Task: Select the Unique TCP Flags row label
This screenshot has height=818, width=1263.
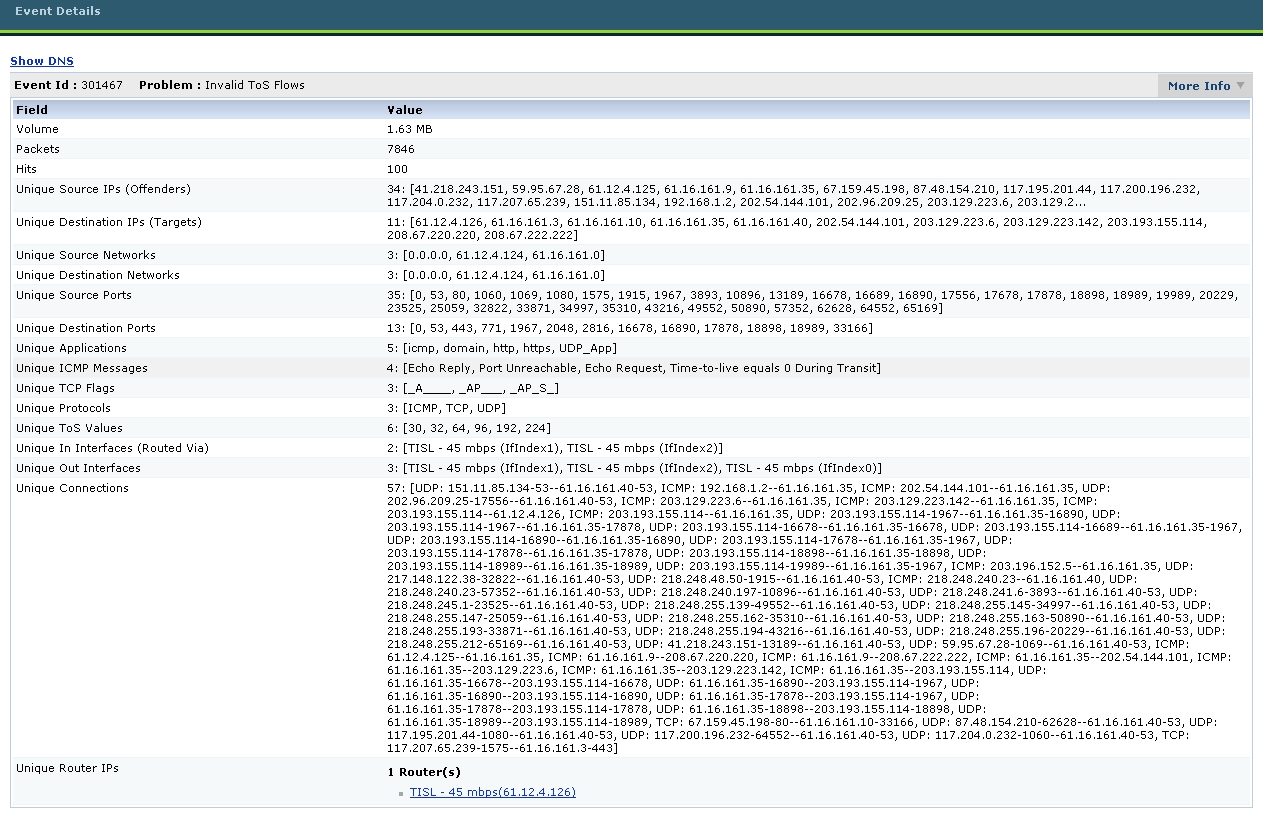Action: [65, 389]
